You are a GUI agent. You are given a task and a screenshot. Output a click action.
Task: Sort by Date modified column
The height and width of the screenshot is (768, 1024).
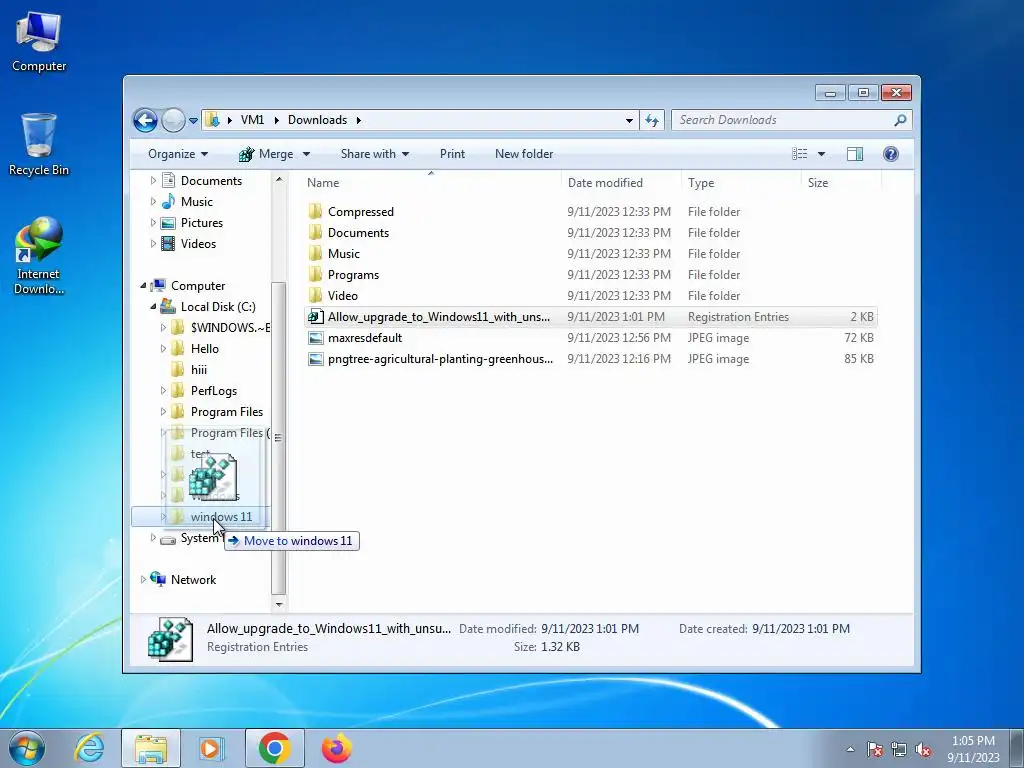(x=620, y=183)
